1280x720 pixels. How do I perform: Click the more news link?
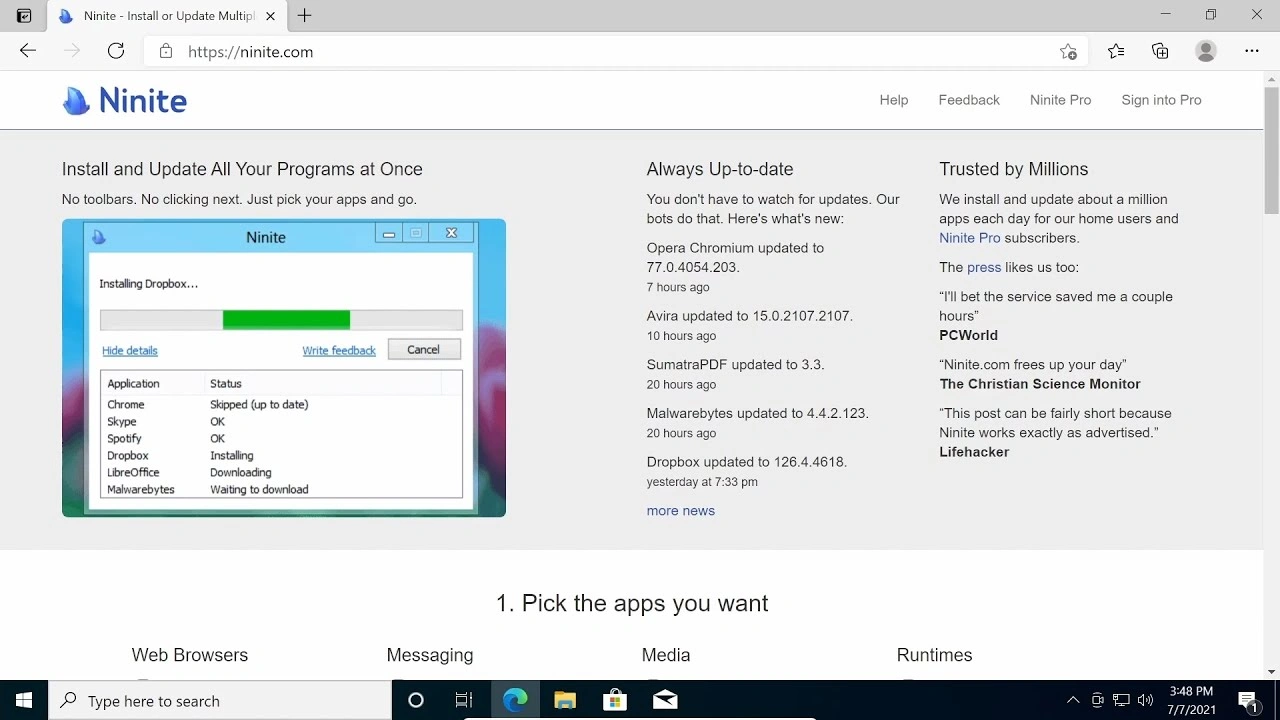point(680,510)
